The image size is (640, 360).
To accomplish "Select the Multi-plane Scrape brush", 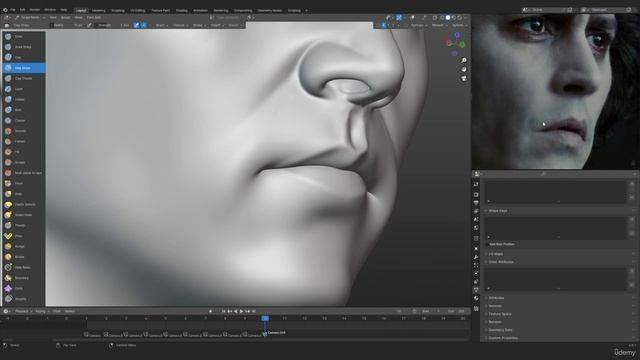I will (x=23, y=173).
